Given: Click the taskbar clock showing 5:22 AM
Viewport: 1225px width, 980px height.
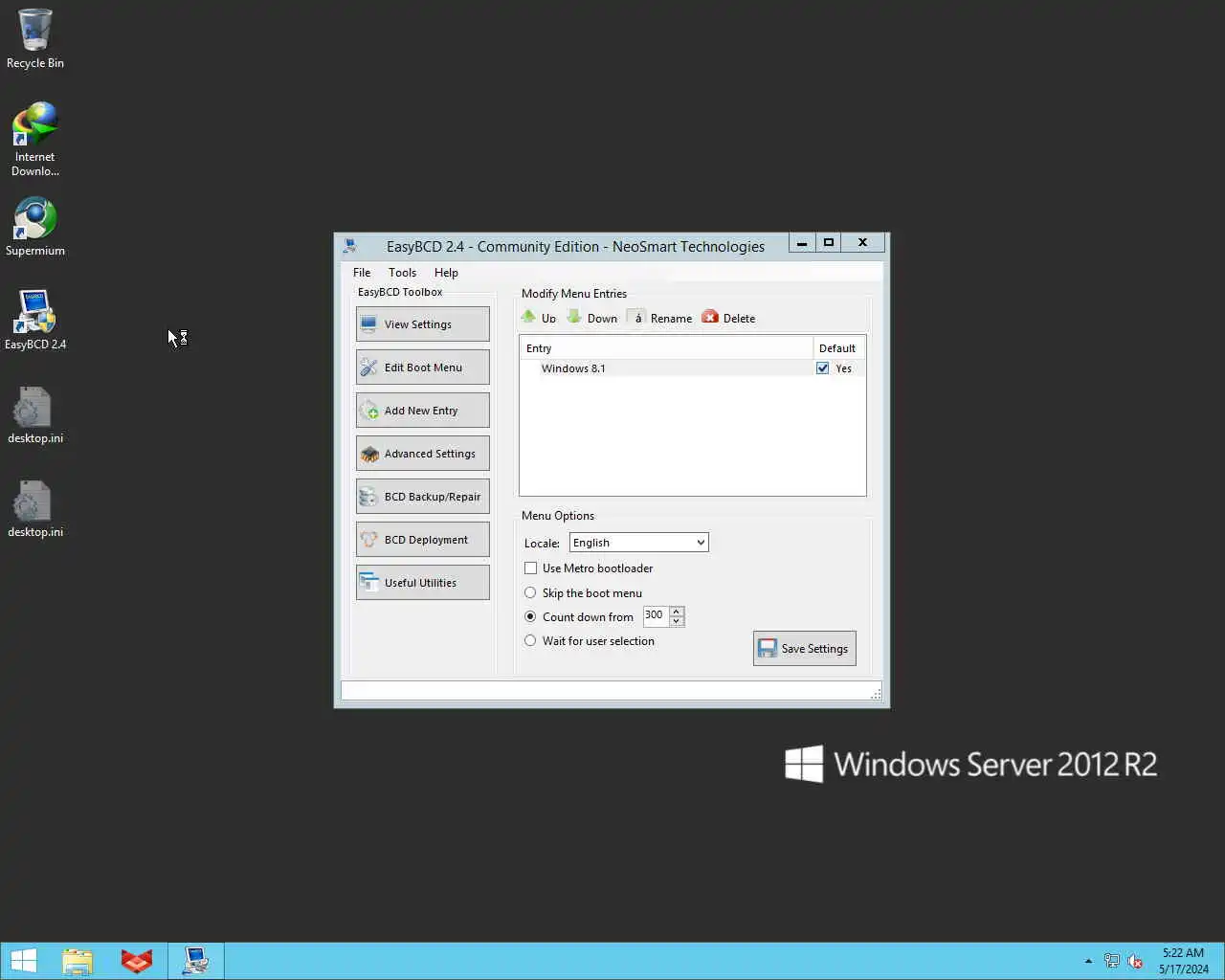Looking at the screenshot, I should coord(1184,961).
